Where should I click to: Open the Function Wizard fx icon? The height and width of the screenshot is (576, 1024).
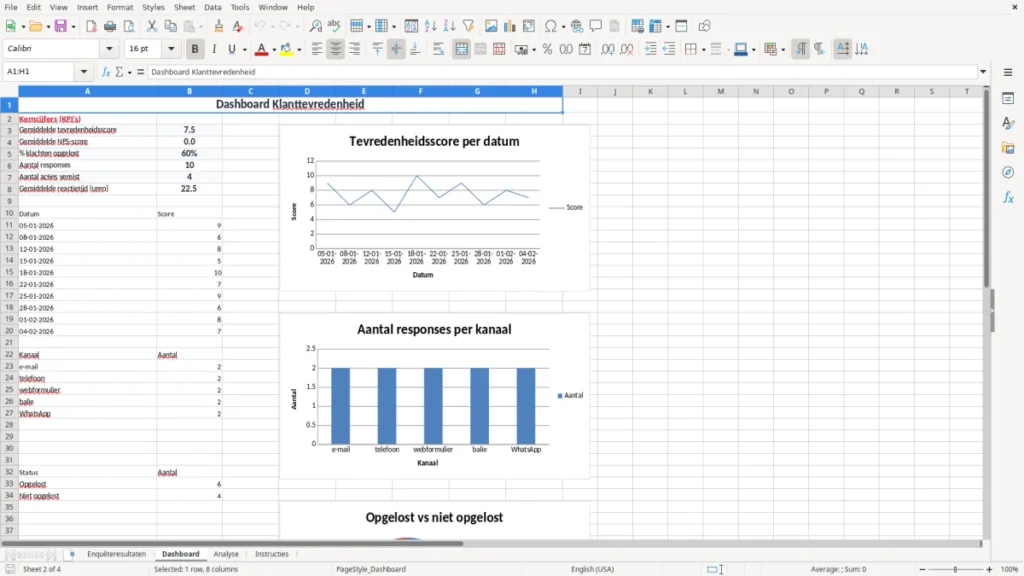click(106, 72)
